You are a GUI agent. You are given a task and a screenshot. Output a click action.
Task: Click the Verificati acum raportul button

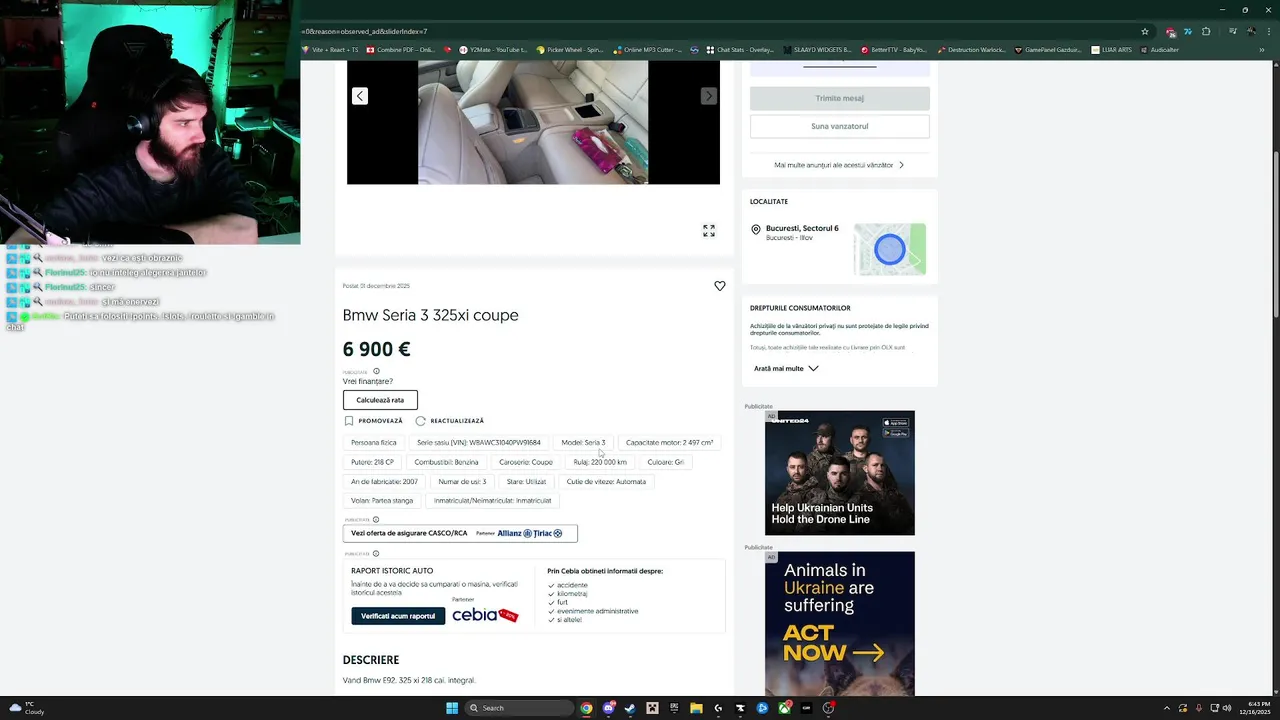point(398,616)
